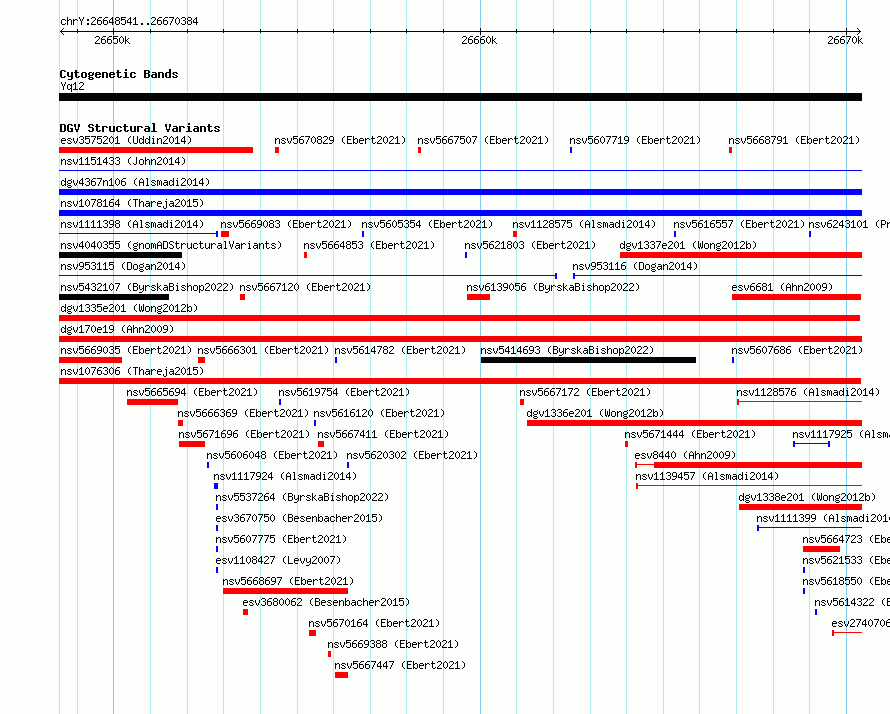Select nsv5667172 (Ebert2021) variant
The width and height of the screenshot is (890, 714).
585,392
